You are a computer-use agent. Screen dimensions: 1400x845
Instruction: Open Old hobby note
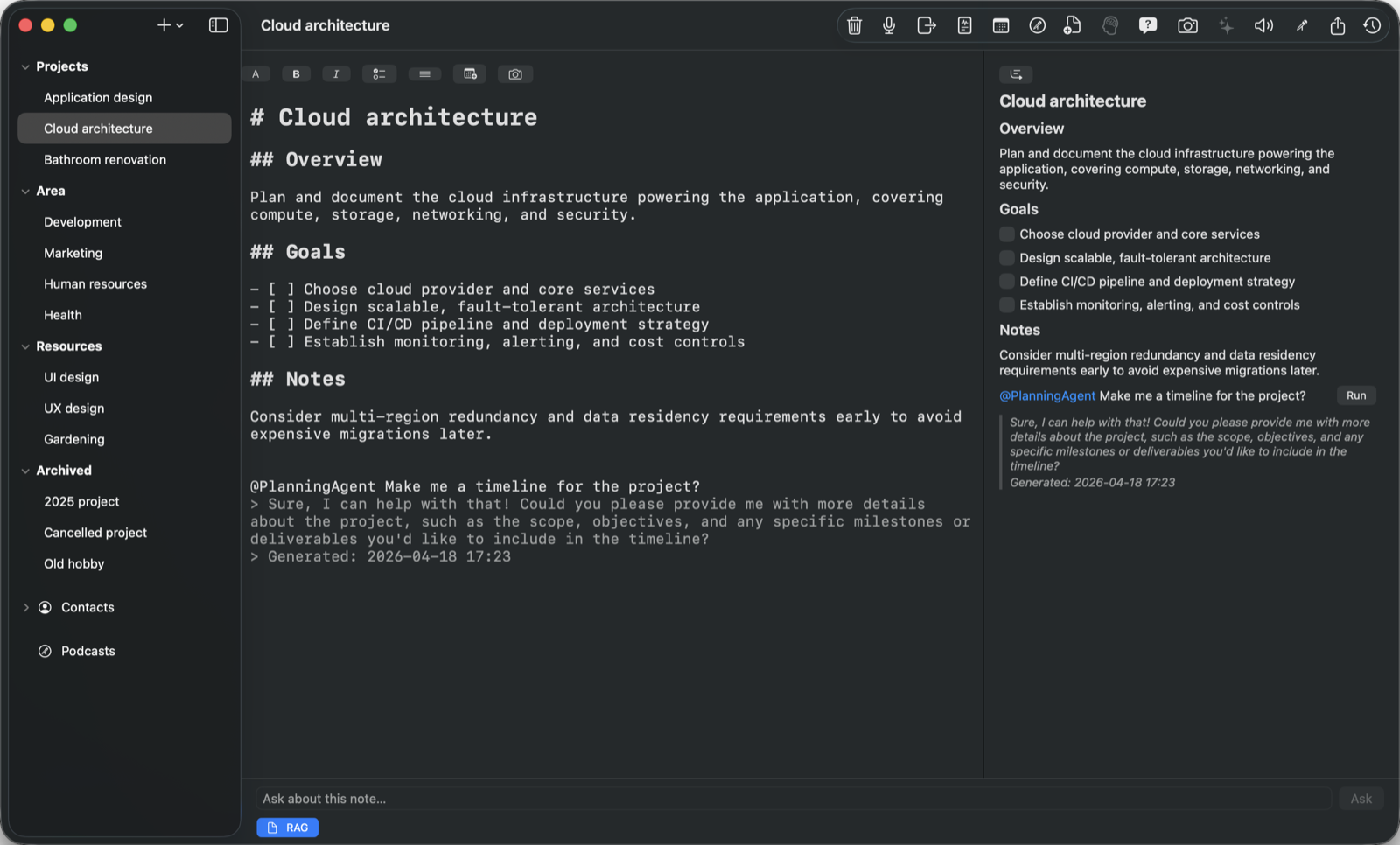point(124,564)
